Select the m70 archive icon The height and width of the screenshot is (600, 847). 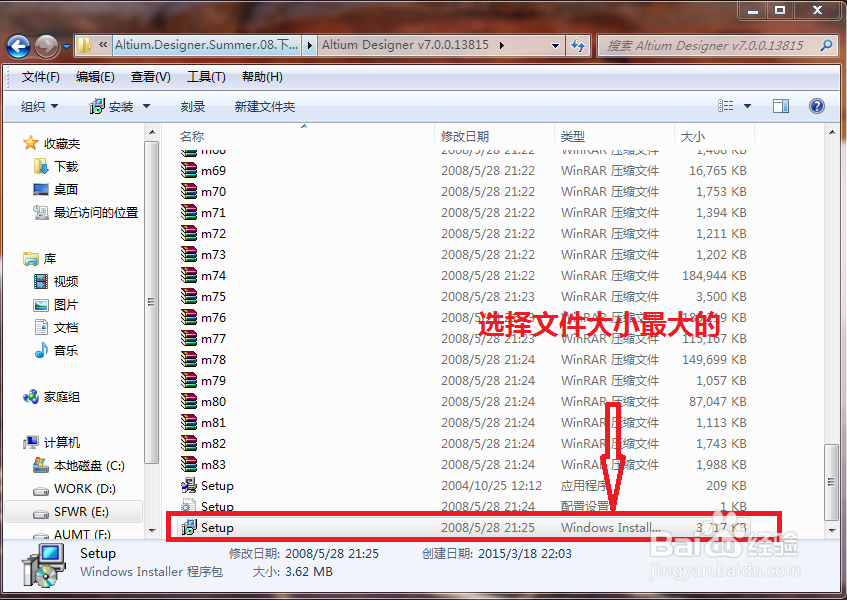tap(189, 192)
